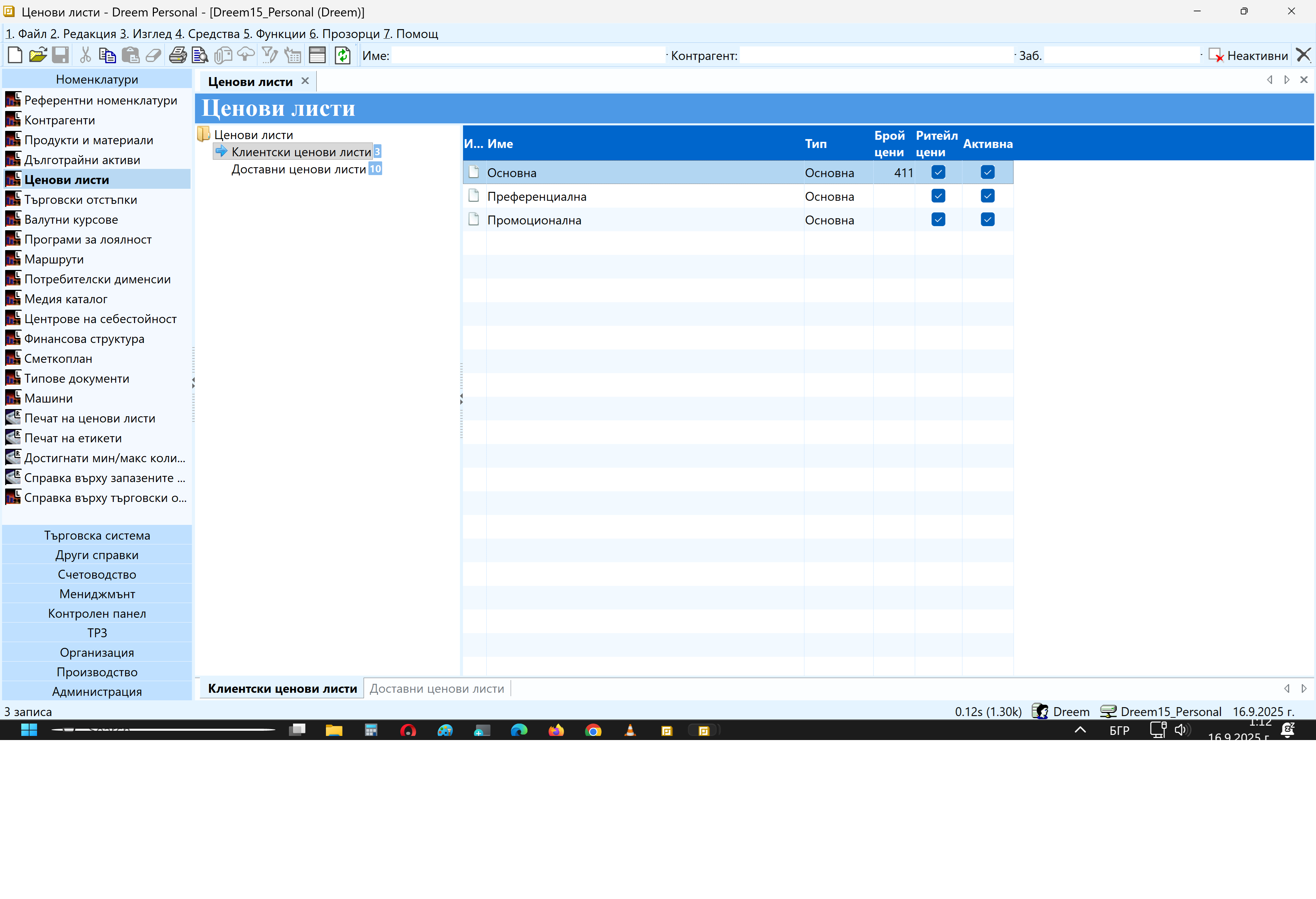Click the green Refresh icon
The height and width of the screenshot is (899, 1316).
[x=343, y=56]
